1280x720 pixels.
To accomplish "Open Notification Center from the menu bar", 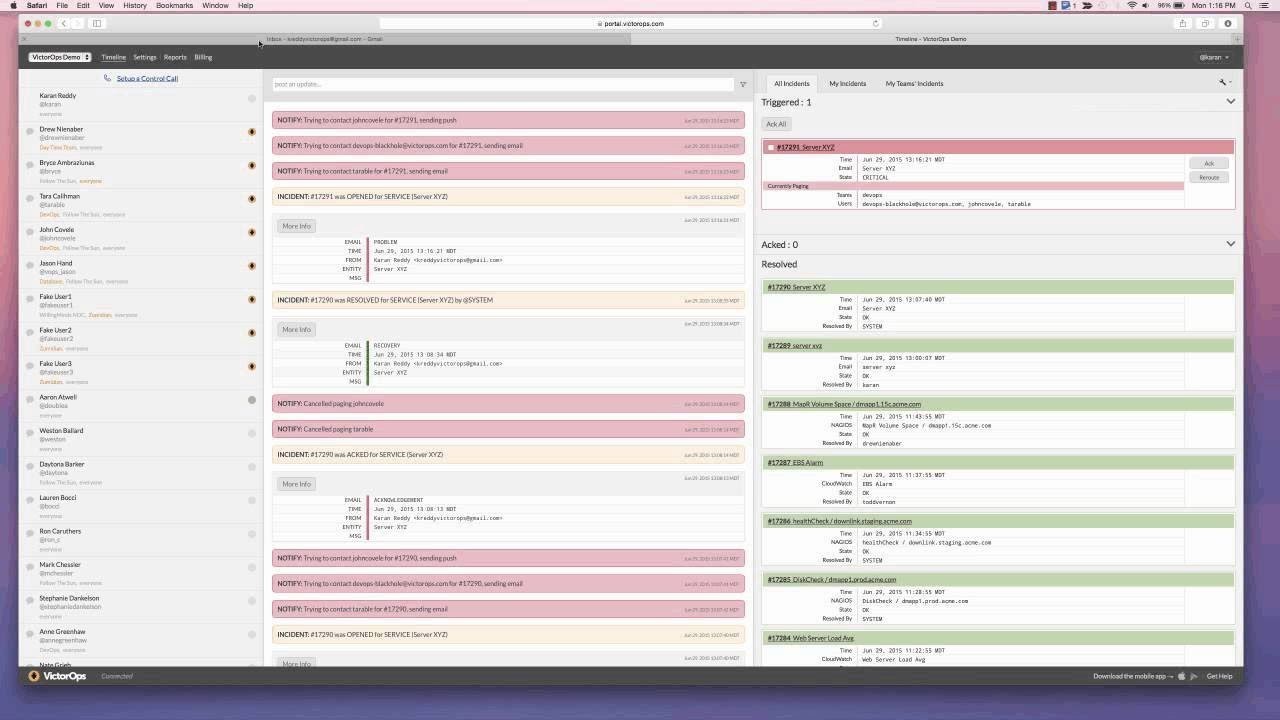I will 1266,5.
